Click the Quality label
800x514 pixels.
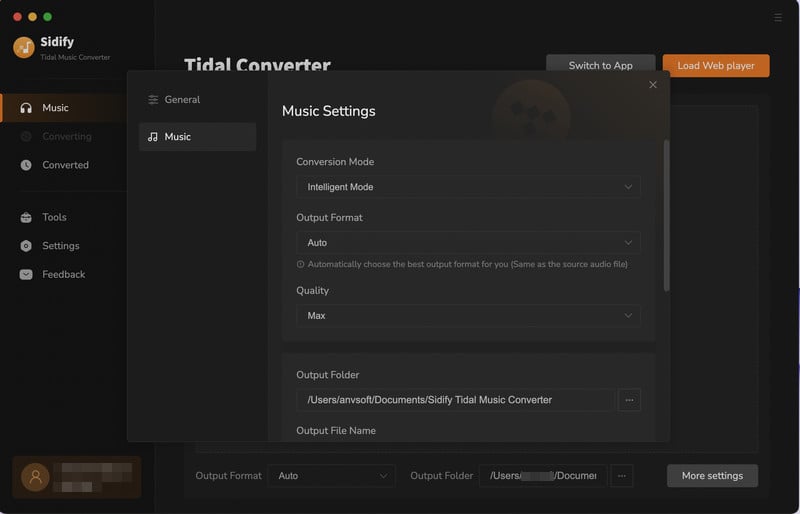[x=312, y=290]
